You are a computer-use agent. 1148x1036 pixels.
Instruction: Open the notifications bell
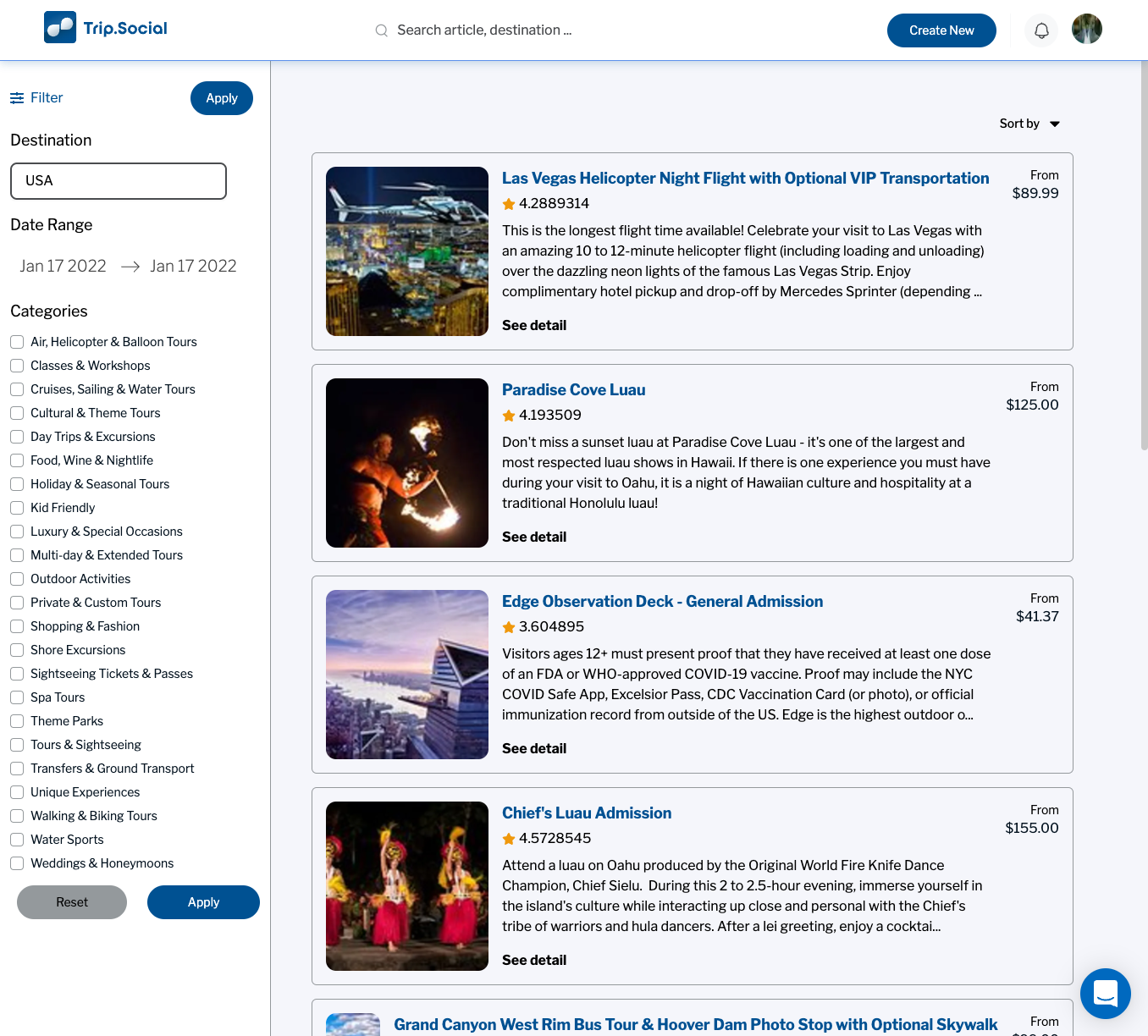pyautogui.click(x=1041, y=30)
